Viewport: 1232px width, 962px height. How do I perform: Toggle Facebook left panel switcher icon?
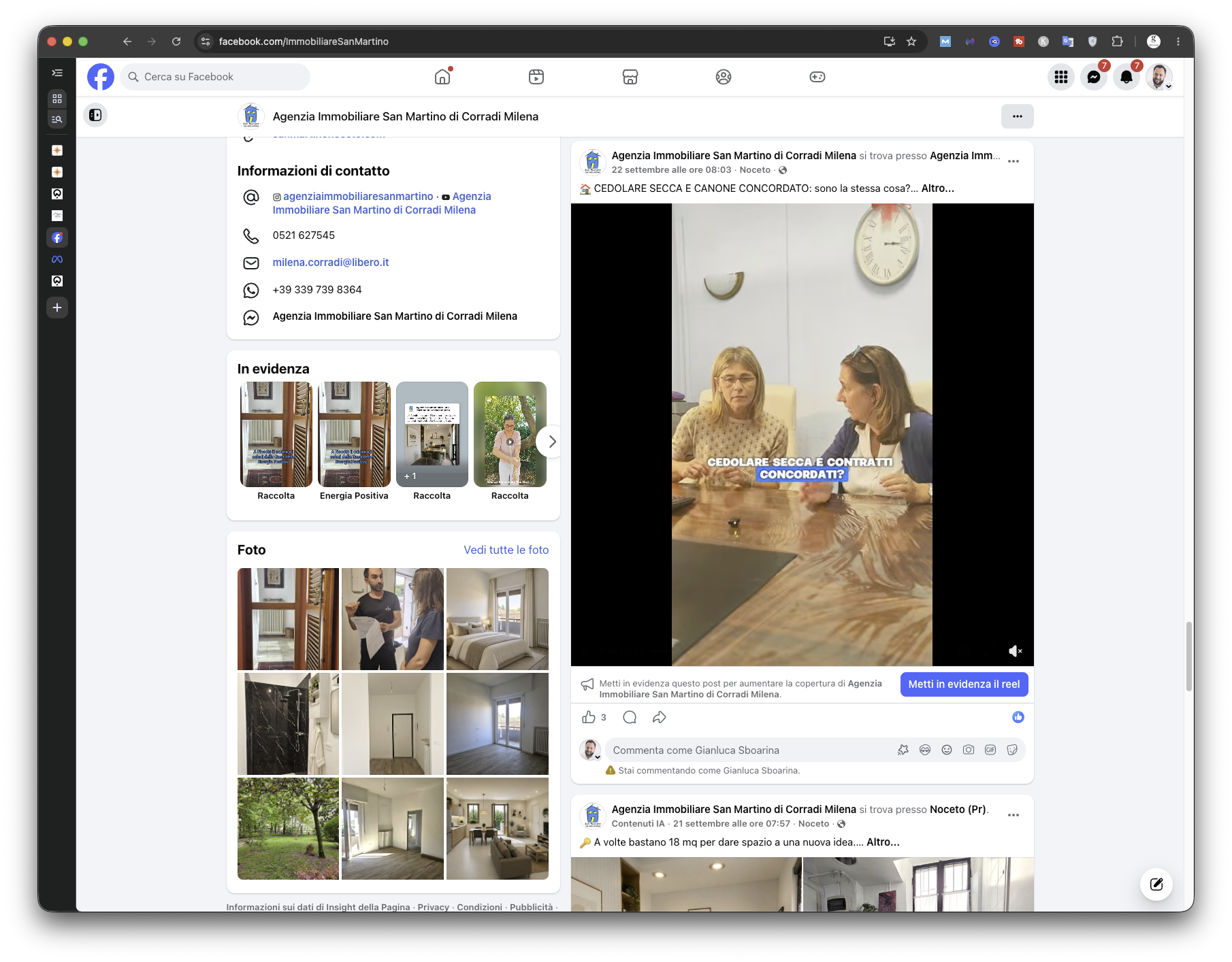coord(95,115)
